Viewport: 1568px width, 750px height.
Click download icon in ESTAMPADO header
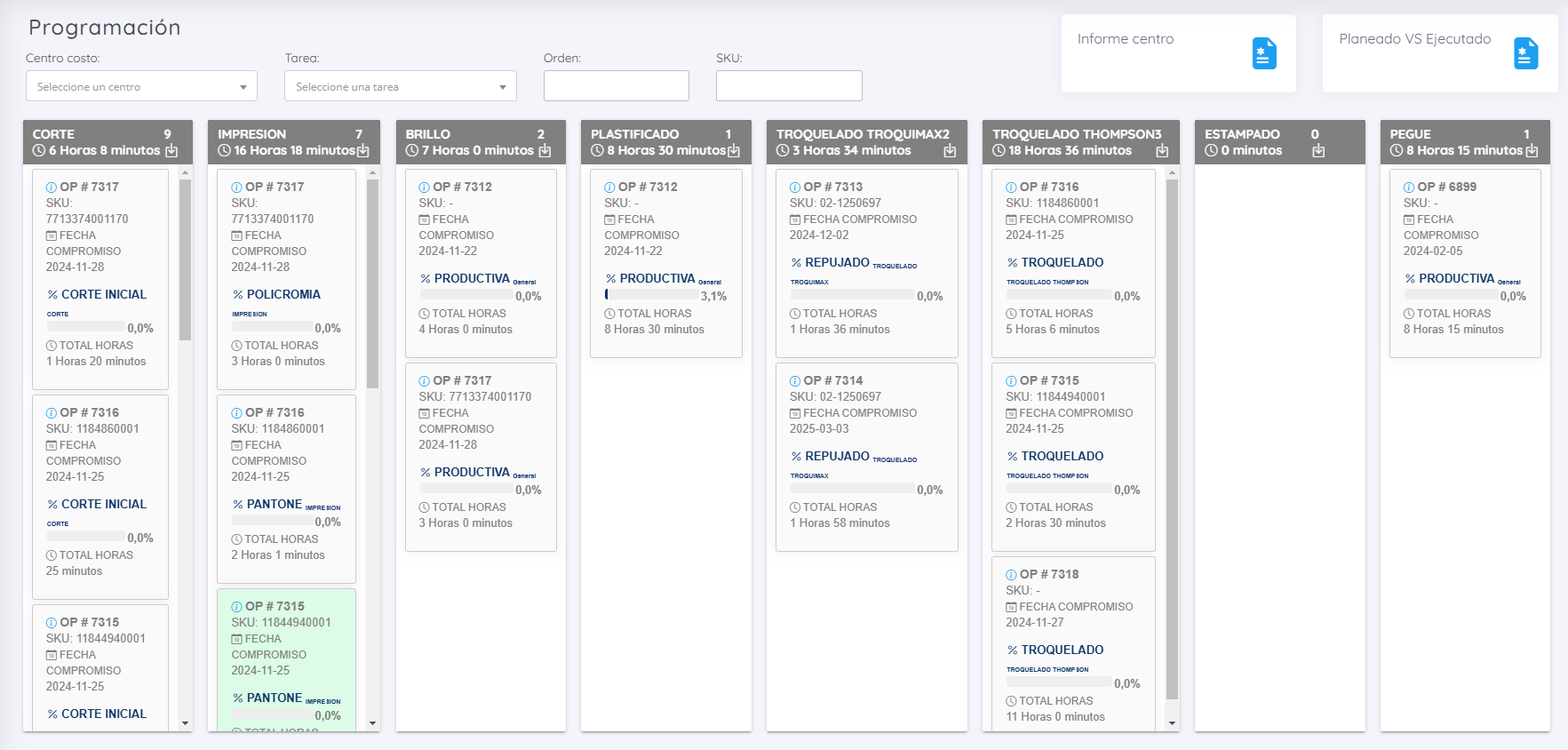coord(1318,151)
